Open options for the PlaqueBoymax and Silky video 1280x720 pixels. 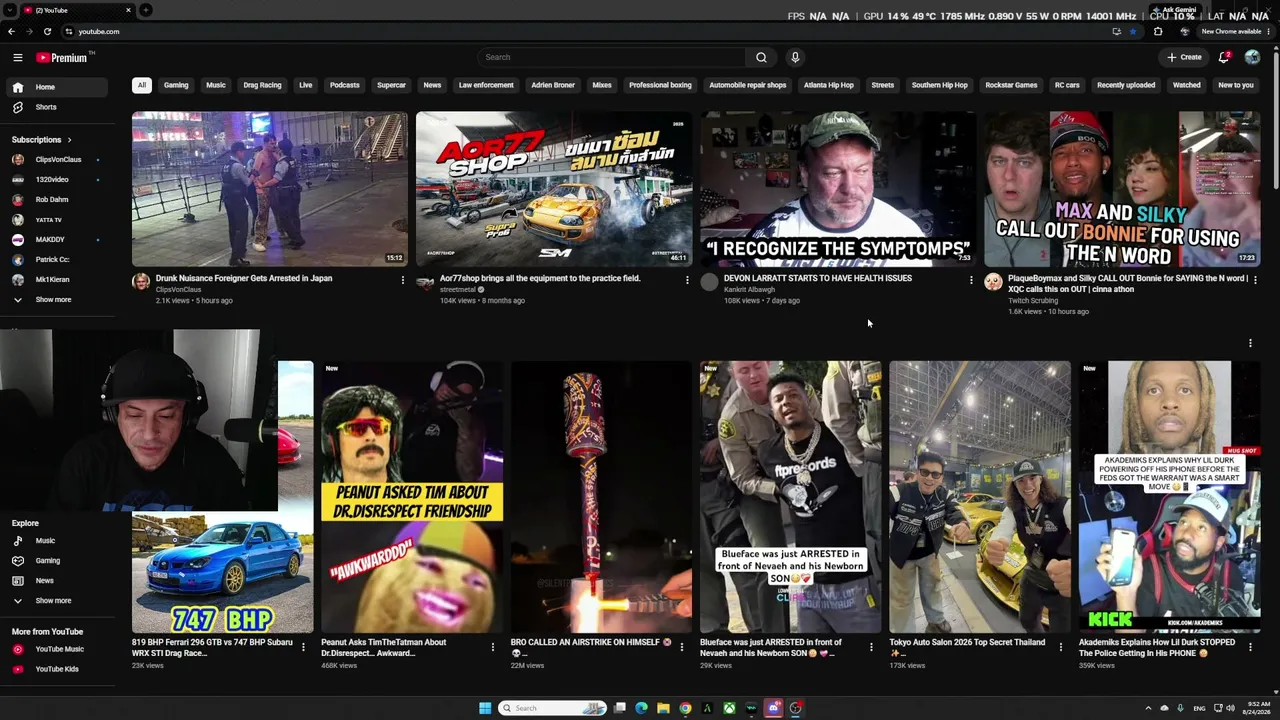pos(1255,280)
